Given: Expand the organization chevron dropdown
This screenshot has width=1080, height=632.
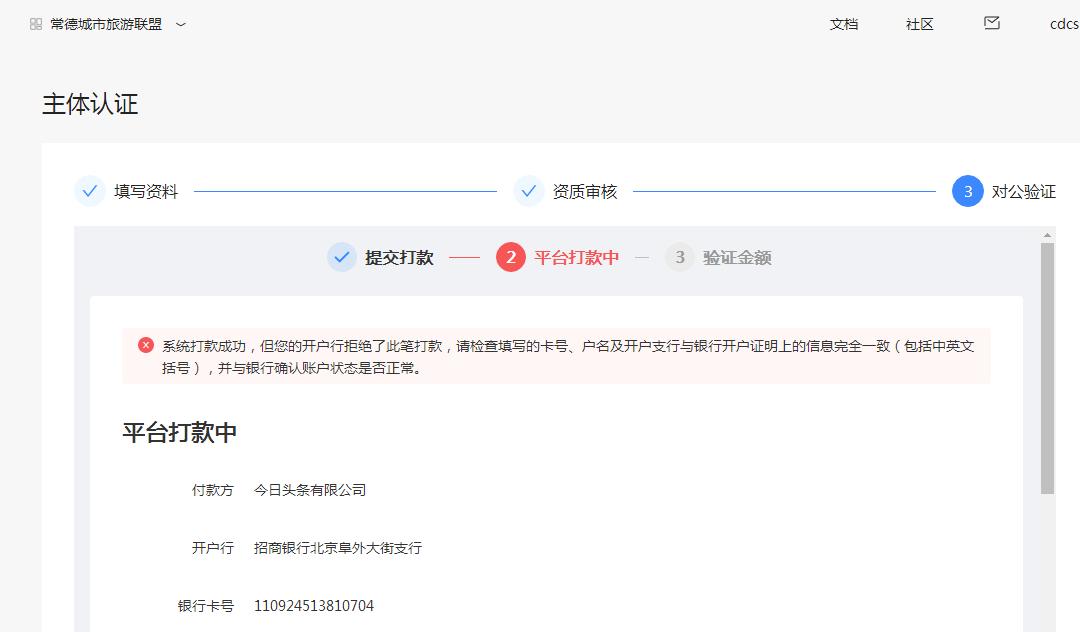Looking at the screenshot, I should (181, 24).
